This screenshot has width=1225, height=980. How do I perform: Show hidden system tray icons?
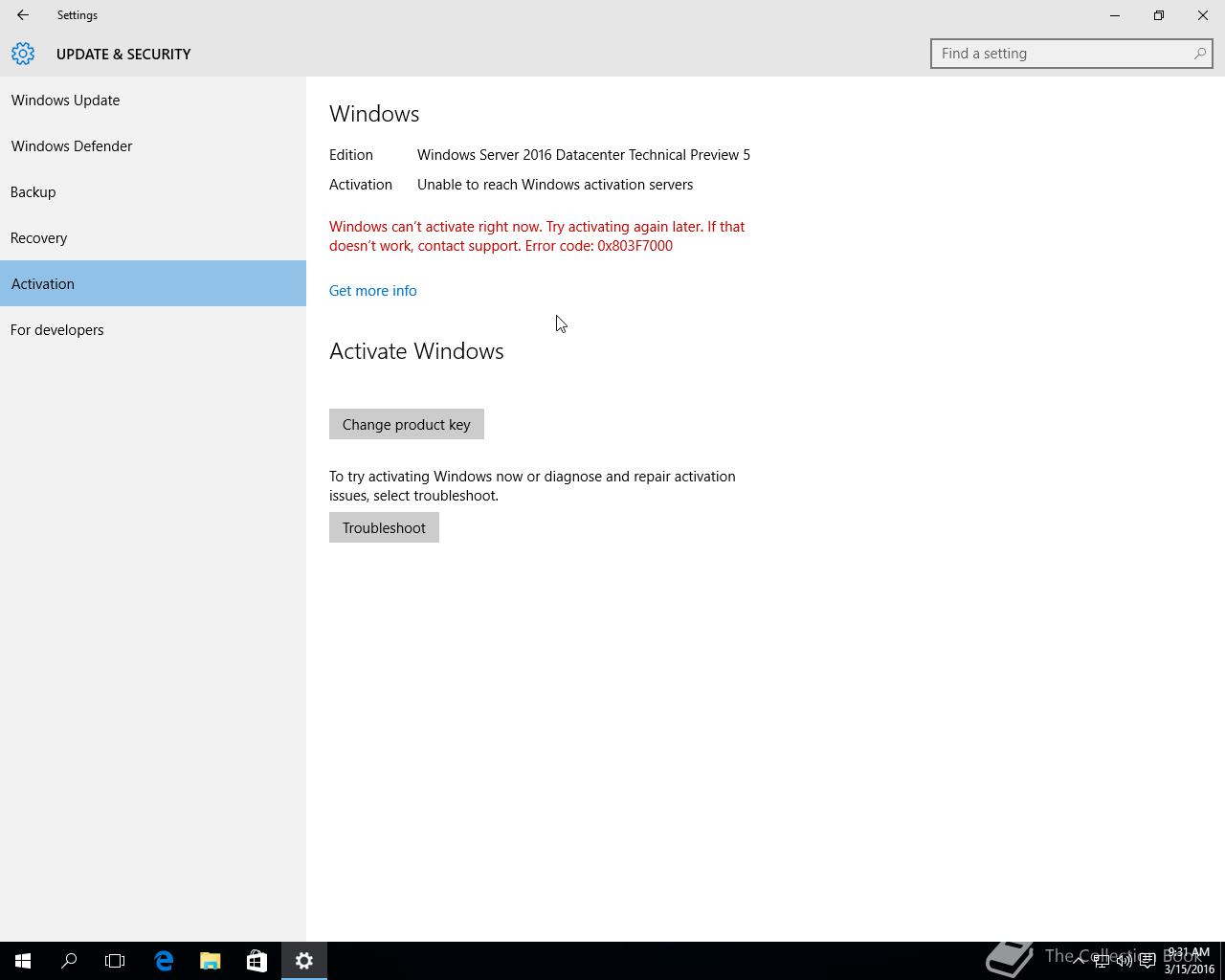coord(1078,961)
